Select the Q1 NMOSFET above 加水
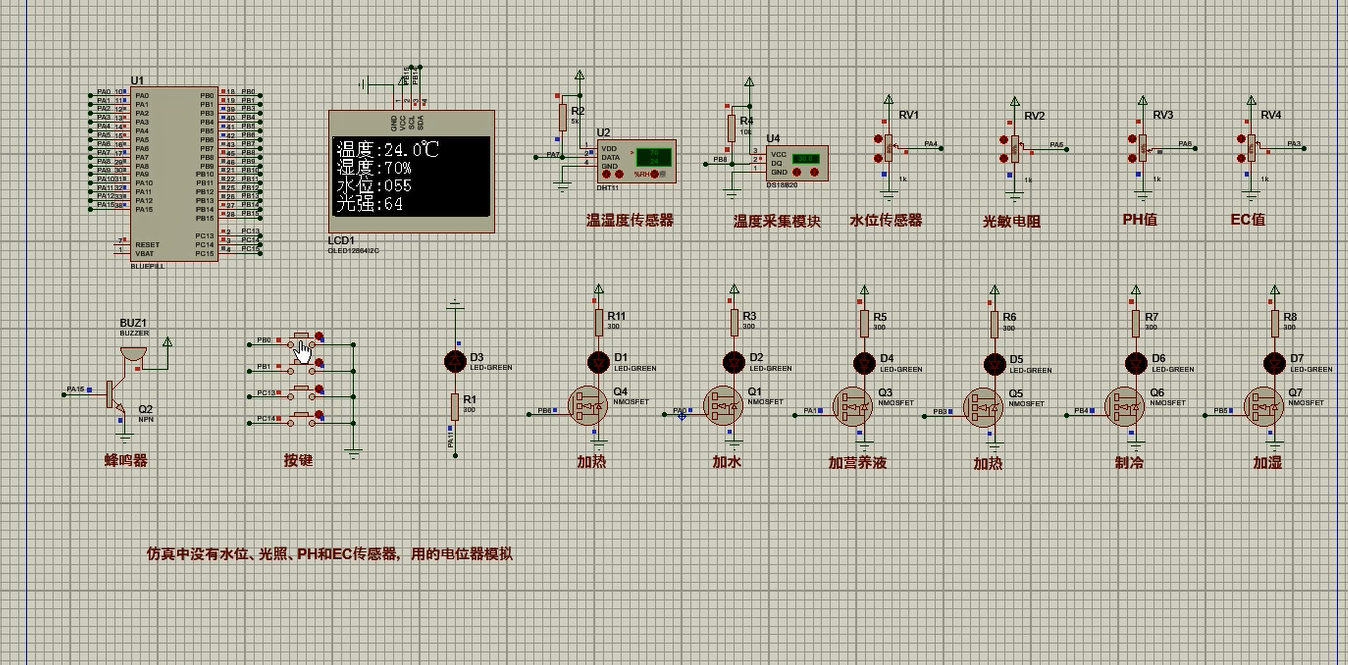1348x665 pixels. click(x=722, y=406)
